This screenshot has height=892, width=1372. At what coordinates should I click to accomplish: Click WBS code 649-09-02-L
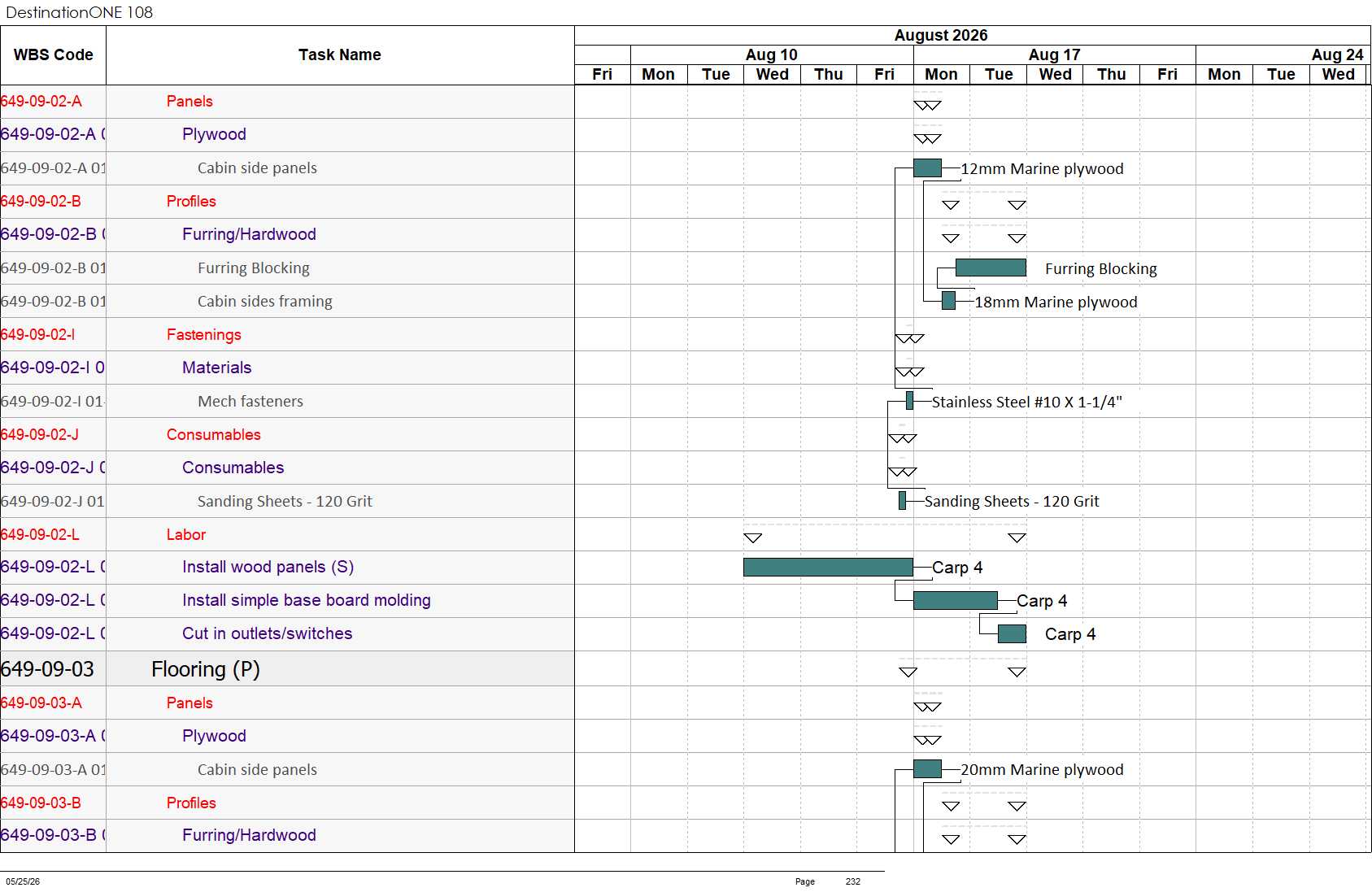39,535
